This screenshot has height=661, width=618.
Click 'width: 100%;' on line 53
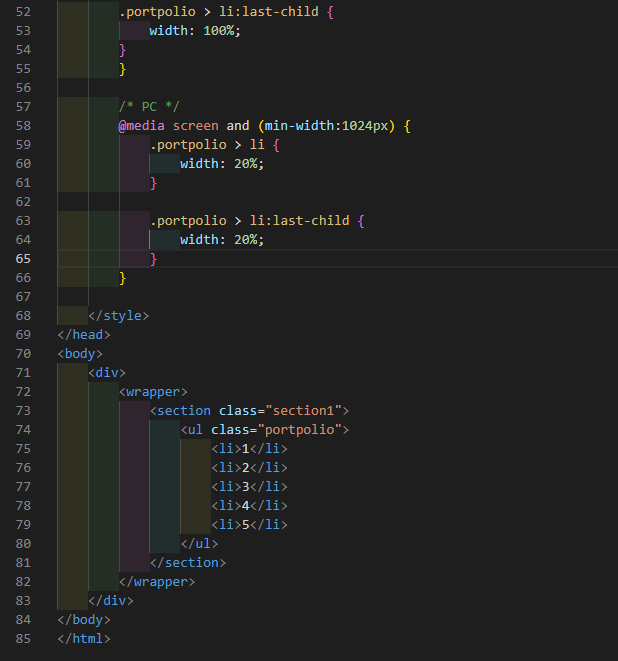195,31
